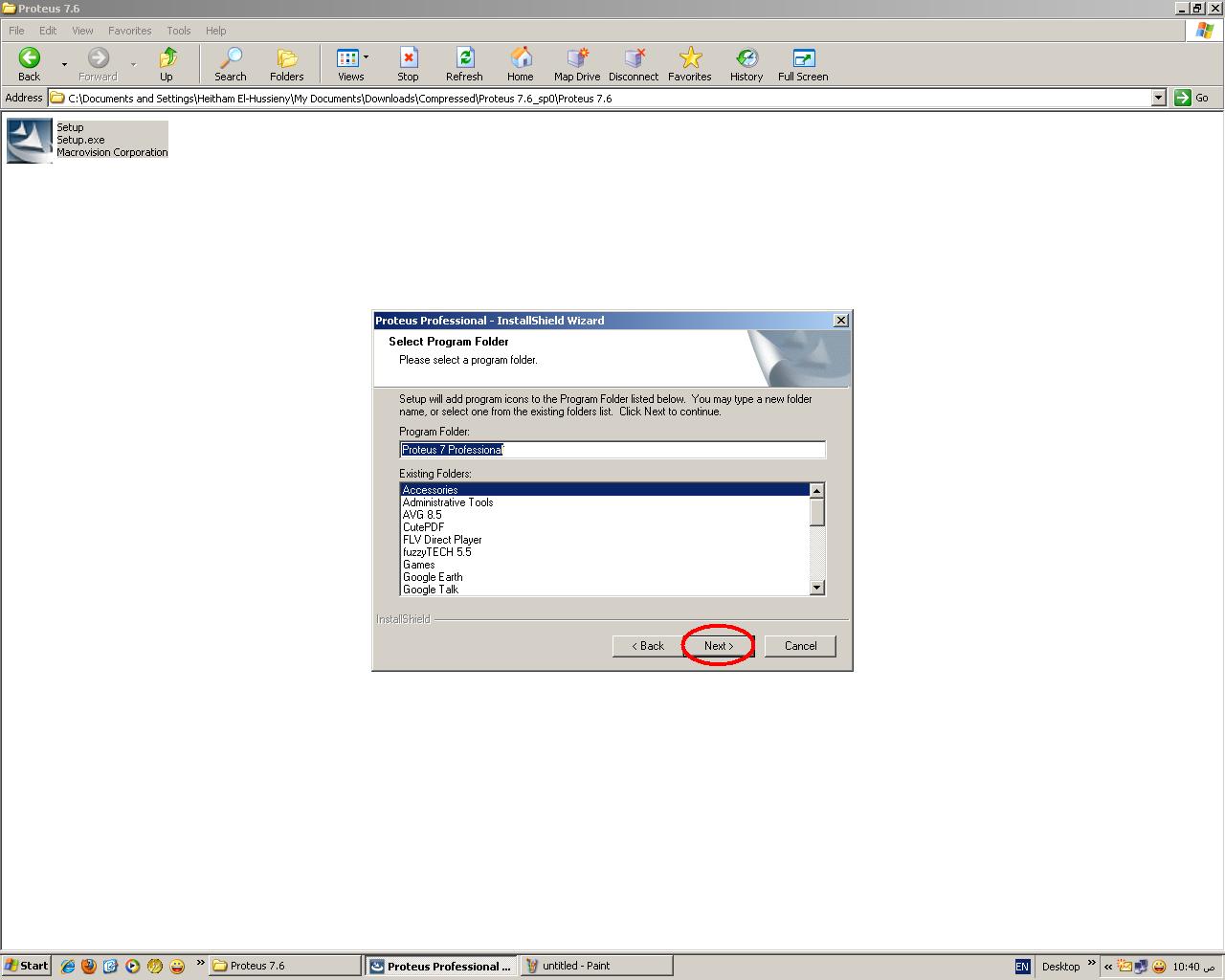Viewport: 1225px width, 980px height.
Task: Launch Windows Media Player quick launch icon
Action: coord(133,966)
